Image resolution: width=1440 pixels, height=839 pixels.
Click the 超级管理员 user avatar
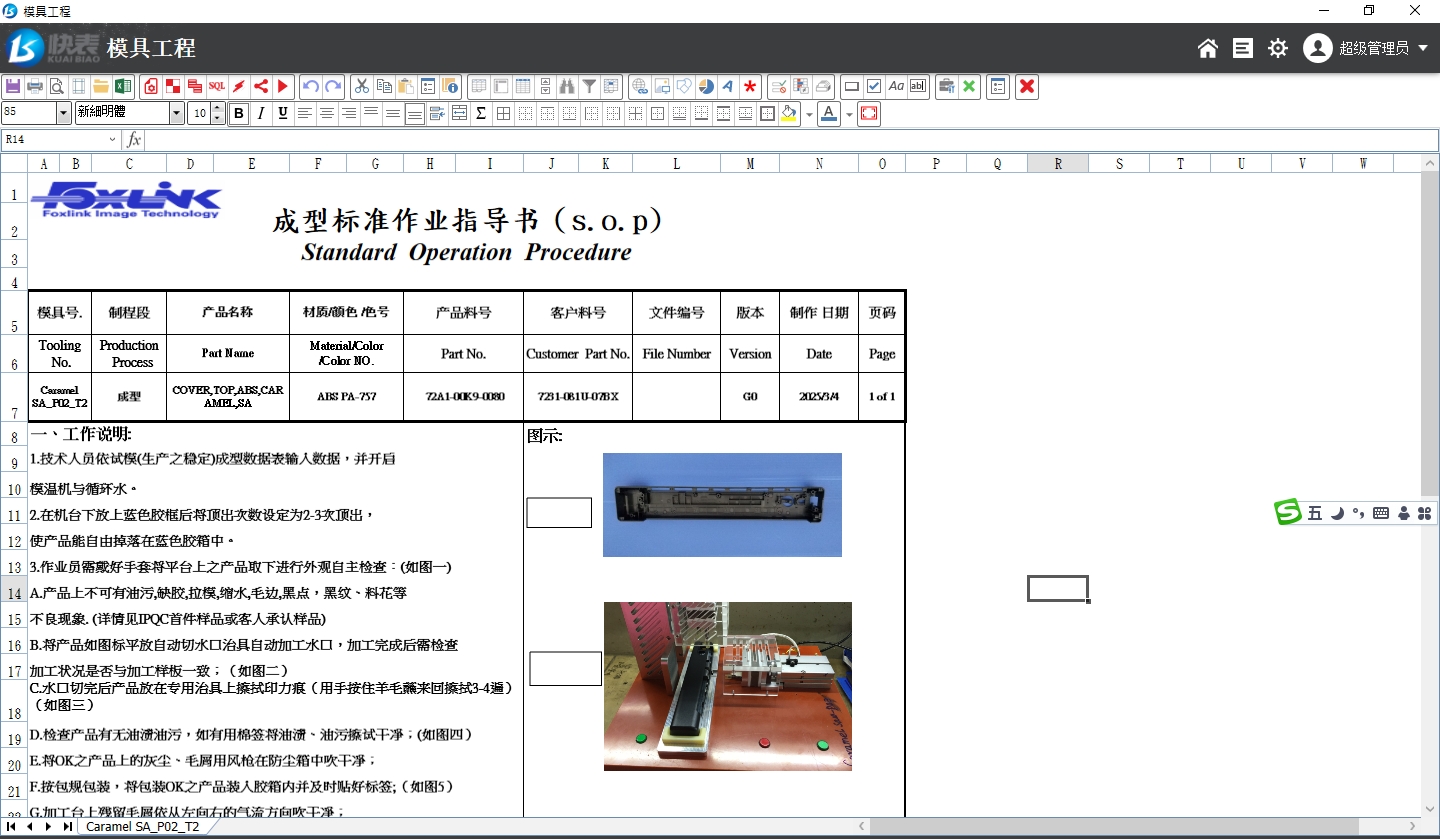click(1318, 48)
